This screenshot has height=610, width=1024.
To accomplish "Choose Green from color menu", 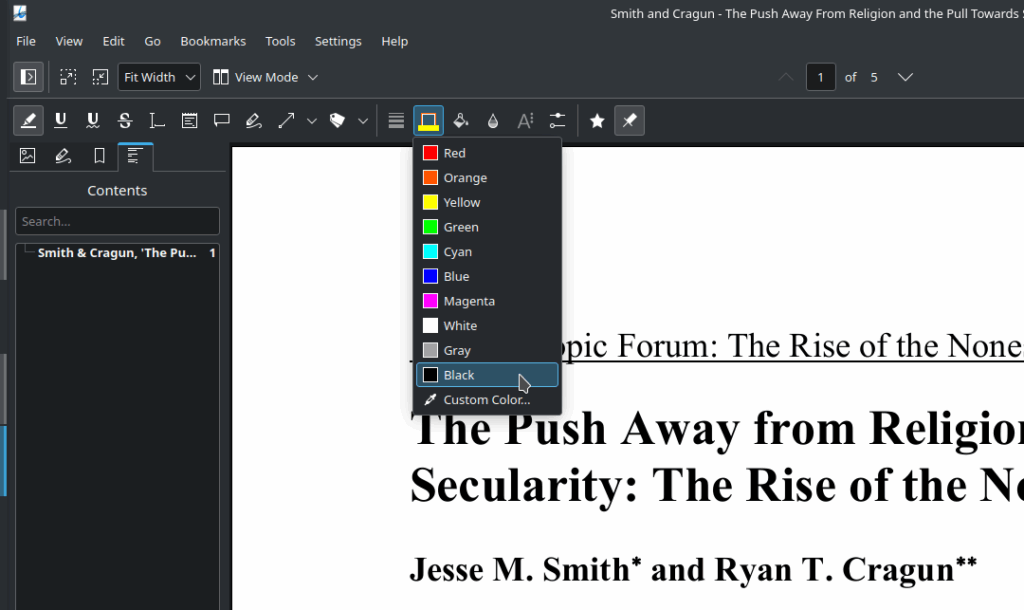I will (x=487, y=227).
